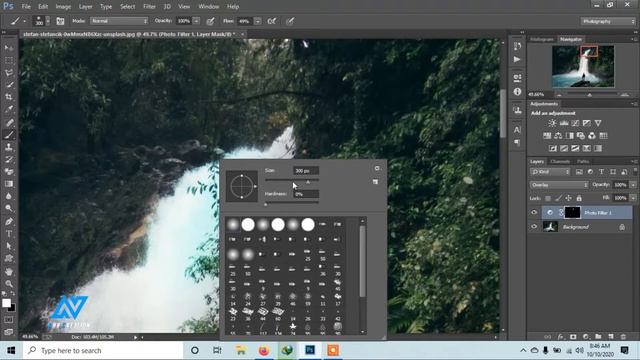Screen dimensions: 640x360
Task: Select the Rectangular Marquee tool
Action: click(x=9, y=60)
